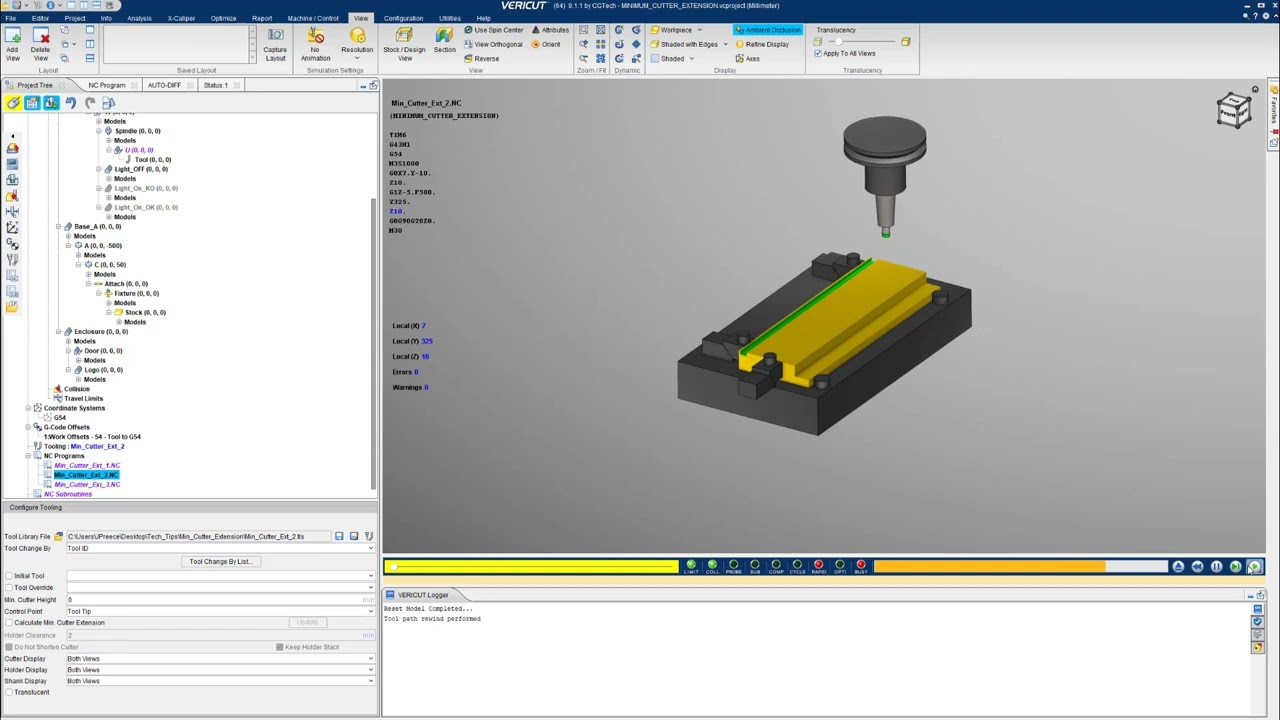Adjust the Translucency slider
This screenshot has height=720, width=1280.
coord(864,42)
